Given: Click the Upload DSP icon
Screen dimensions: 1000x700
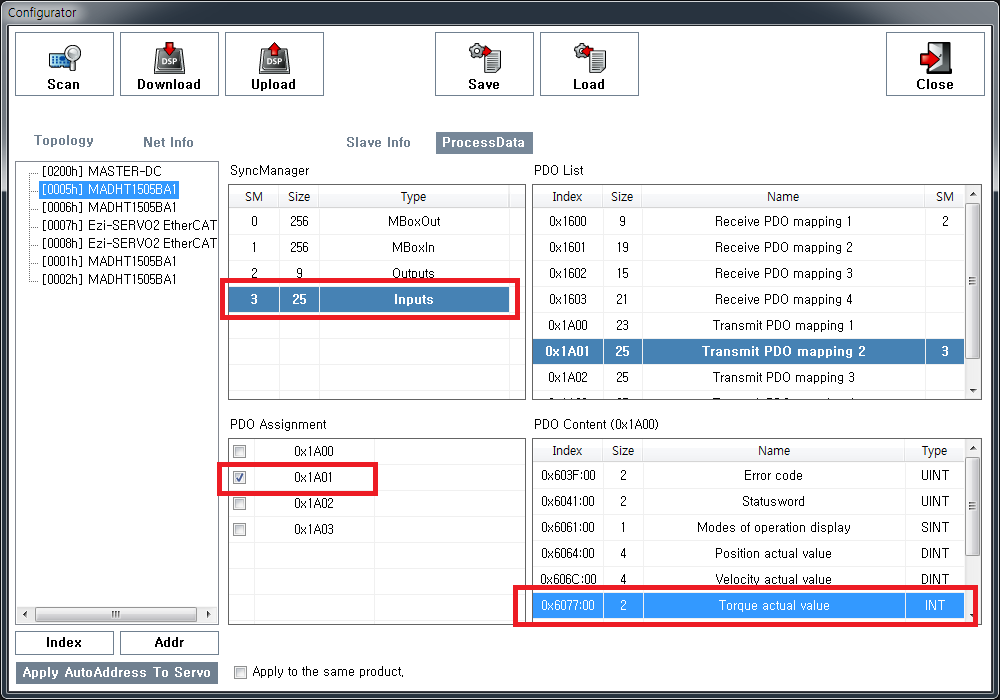Looking at the screenshot, I should click(274, 58).
